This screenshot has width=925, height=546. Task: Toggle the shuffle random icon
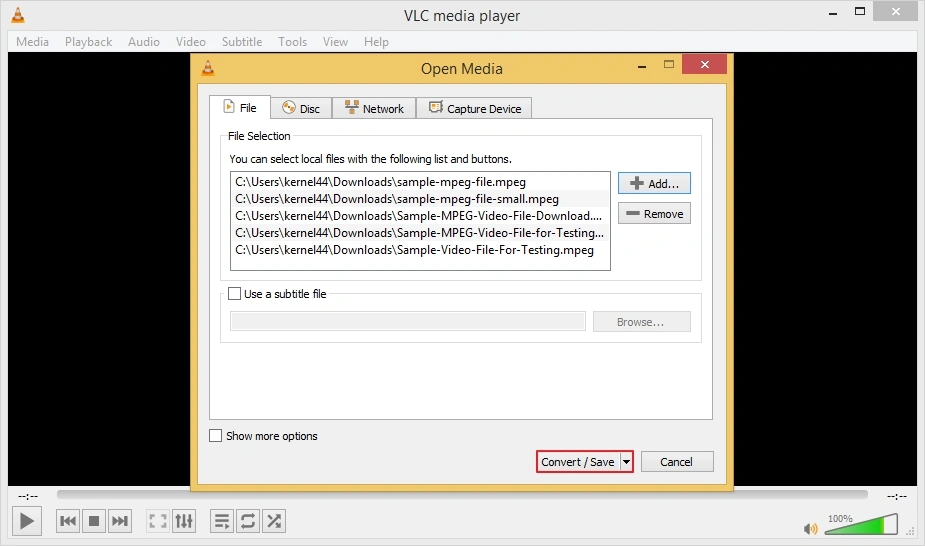click(x=274, y=521)
